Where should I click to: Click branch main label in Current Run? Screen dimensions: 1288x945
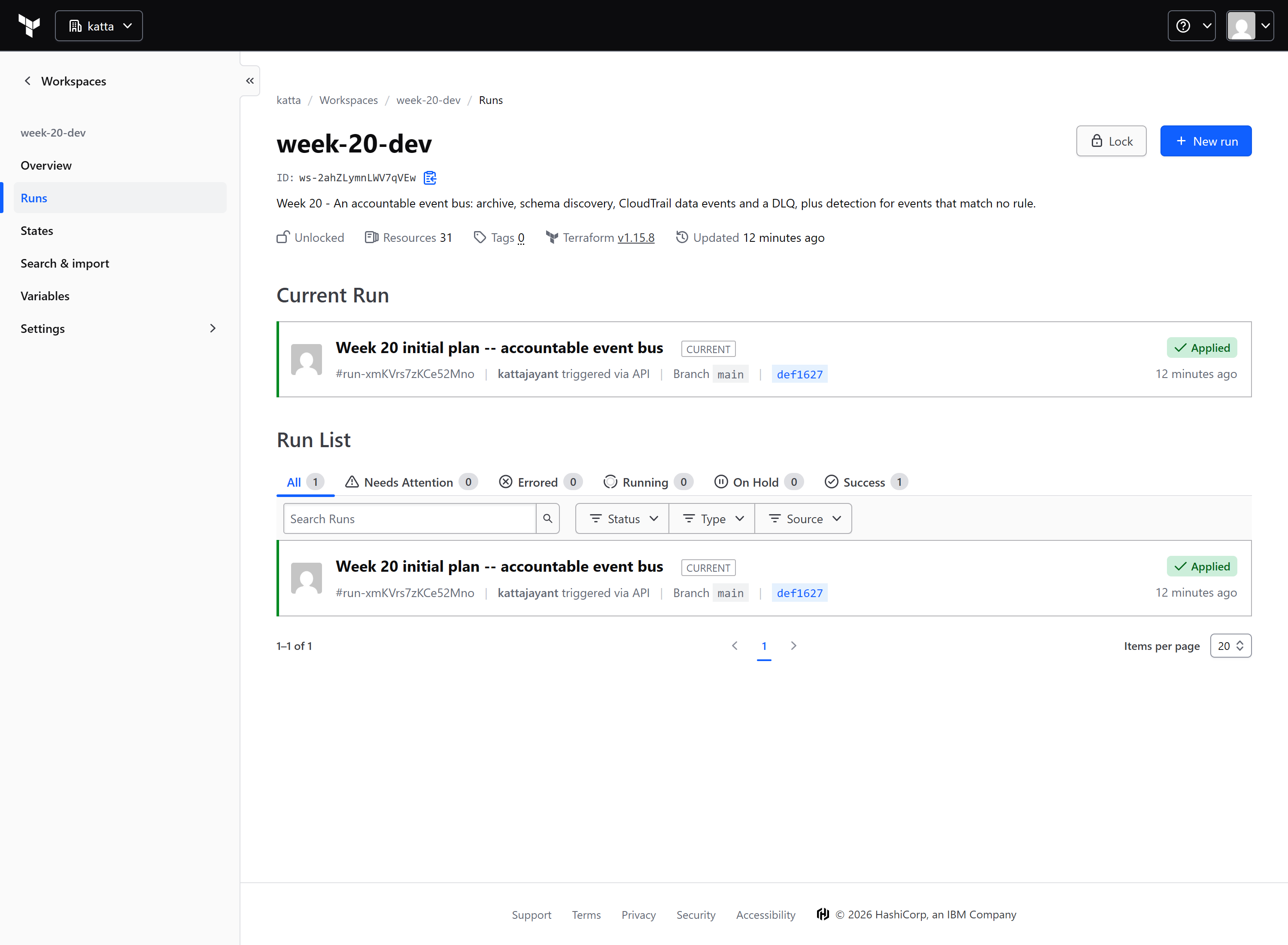[731, 374]
